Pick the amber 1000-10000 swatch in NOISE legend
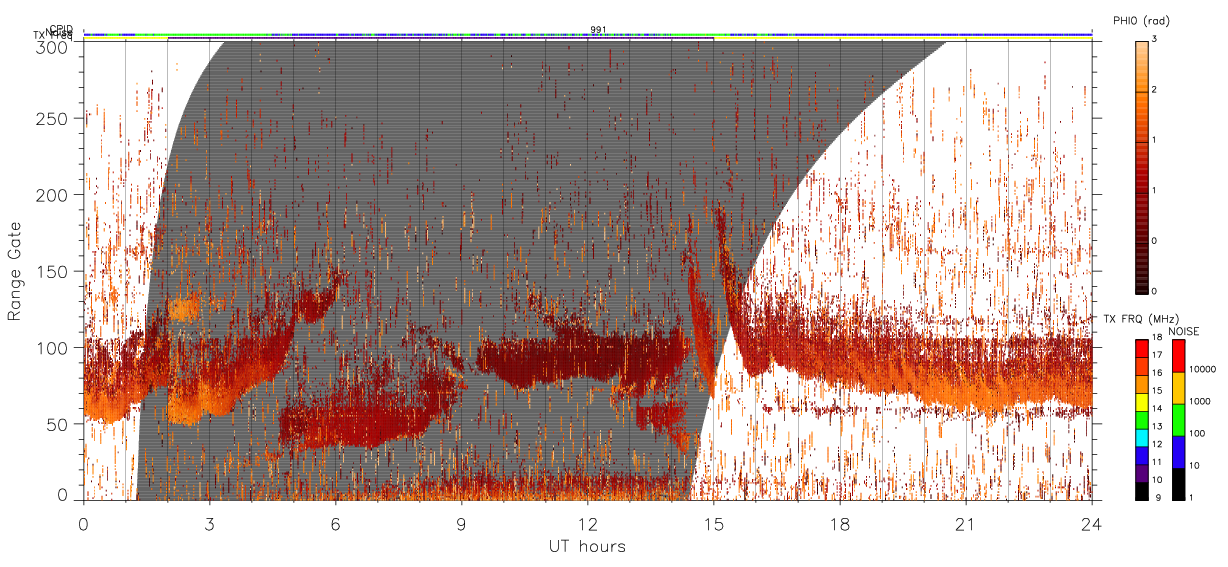Screen dimensions: 1228x567 click(1179, 386)
